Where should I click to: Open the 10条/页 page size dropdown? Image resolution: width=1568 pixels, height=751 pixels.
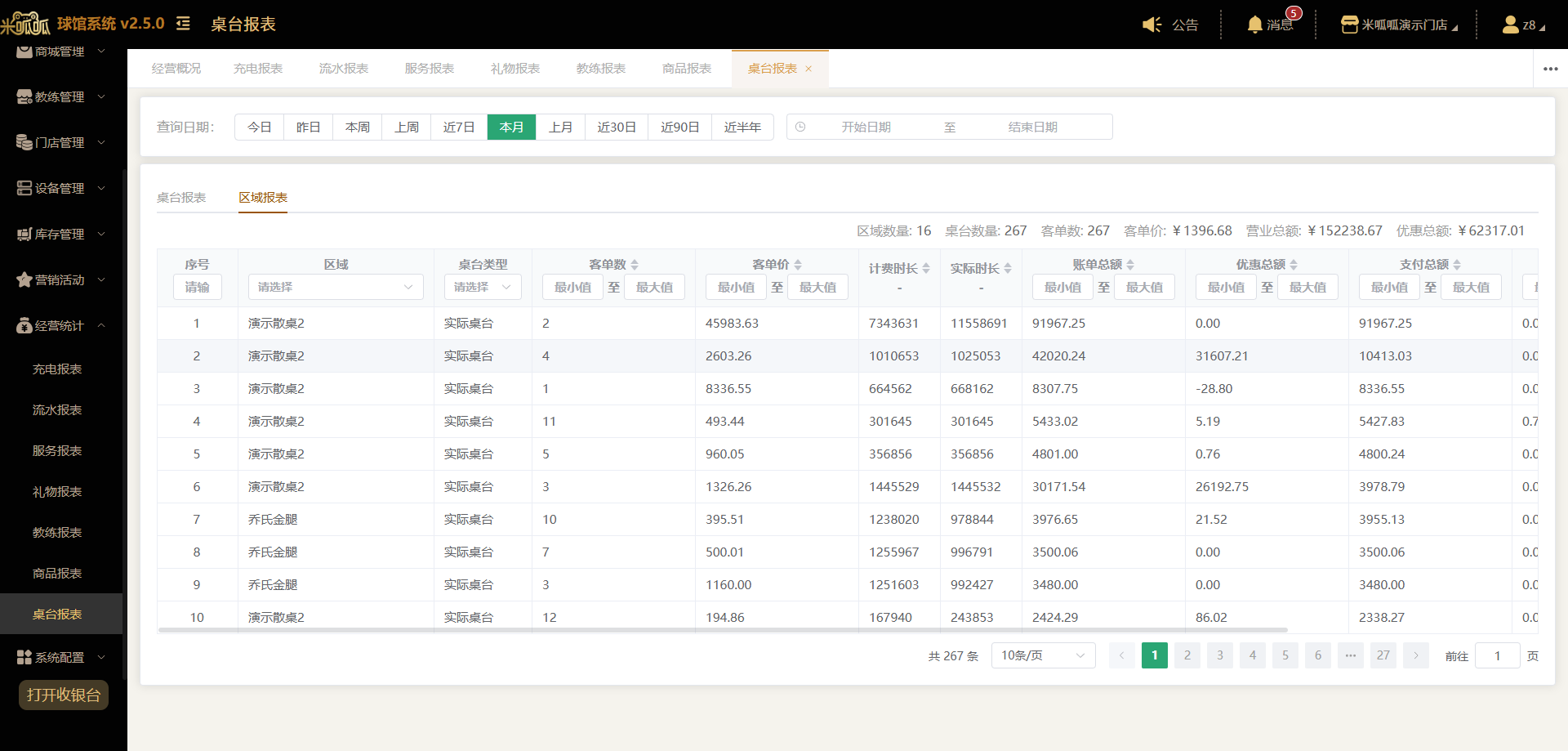[x=1043, y=655]
